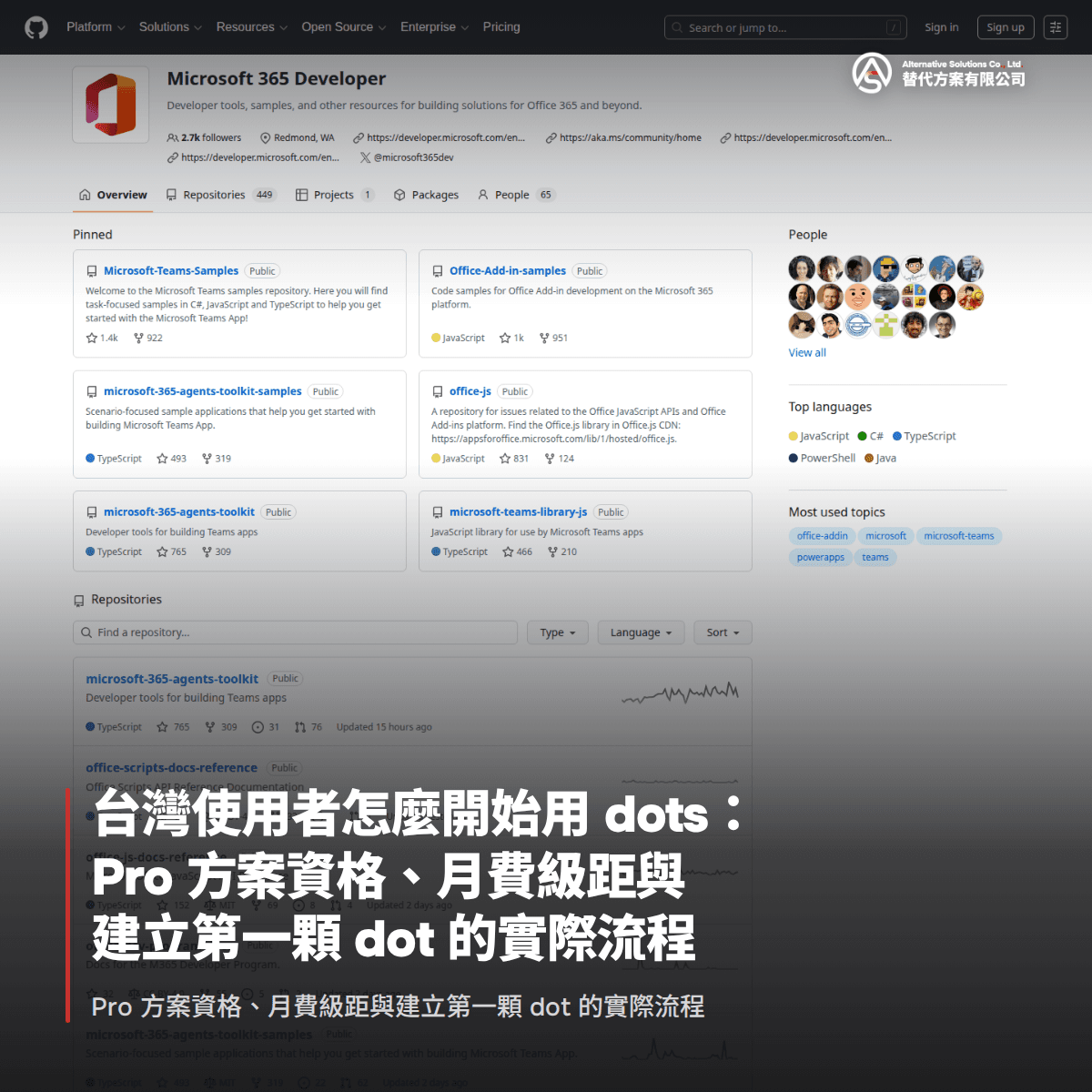Click pull requests count 76 in repository list
This screenshot has width=1092, height=1092.
pyautogui.click(x=308, y=727)
